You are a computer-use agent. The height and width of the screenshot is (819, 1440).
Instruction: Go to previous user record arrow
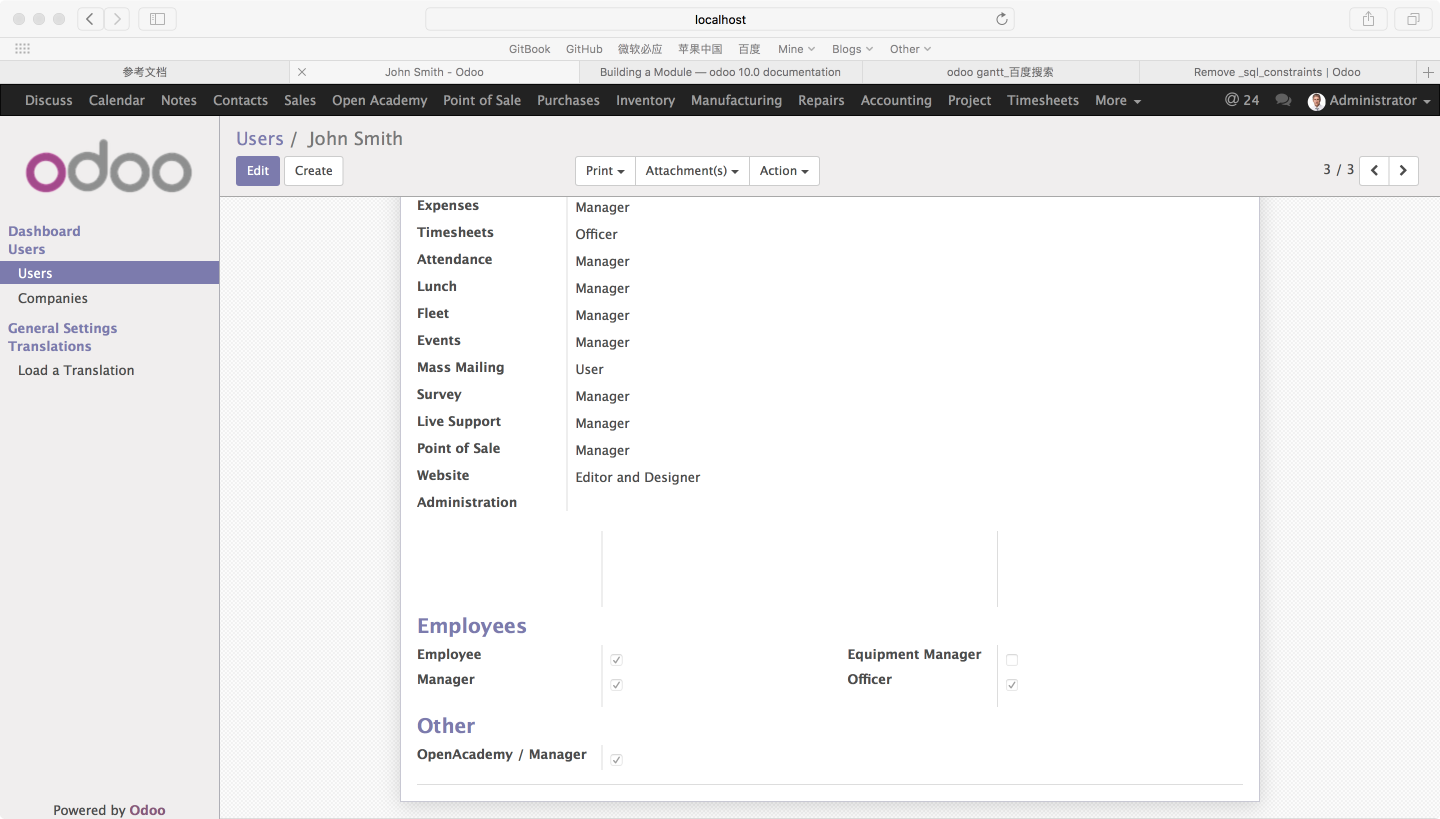tap(1374, 171)
